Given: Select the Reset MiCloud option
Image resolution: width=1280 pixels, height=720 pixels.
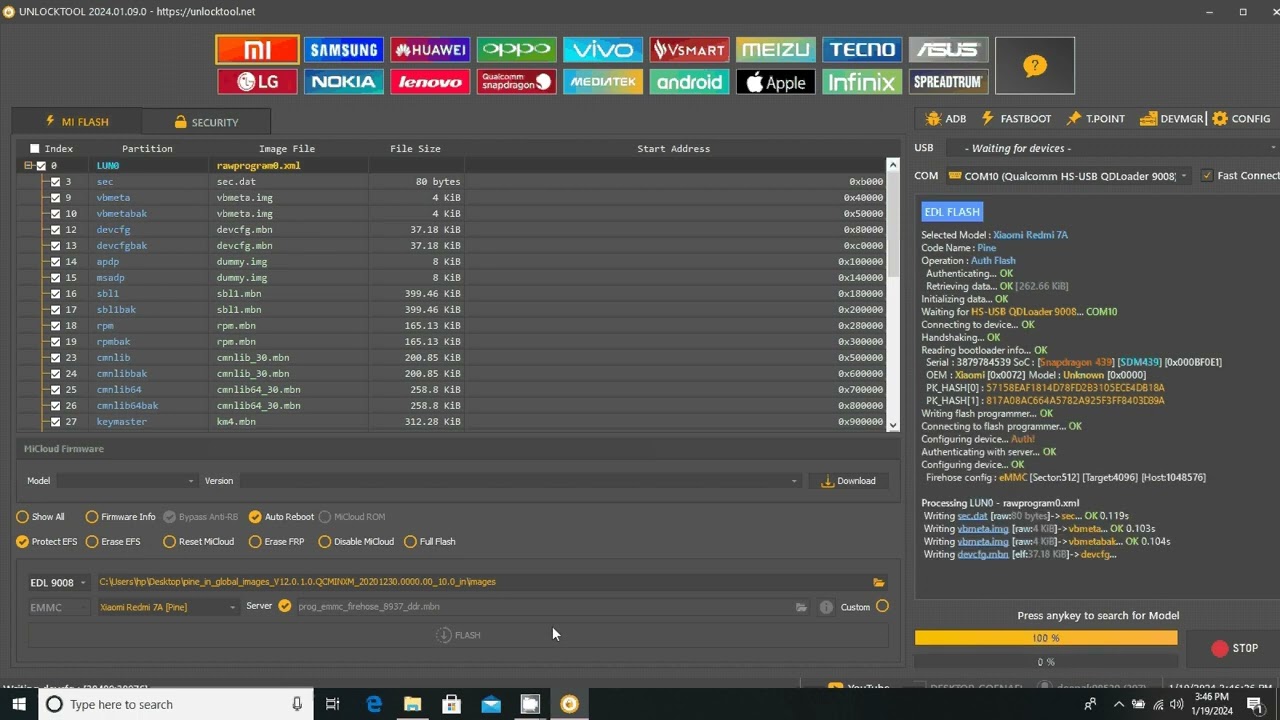Looking at the screenshot, I should tap(170, 542).
